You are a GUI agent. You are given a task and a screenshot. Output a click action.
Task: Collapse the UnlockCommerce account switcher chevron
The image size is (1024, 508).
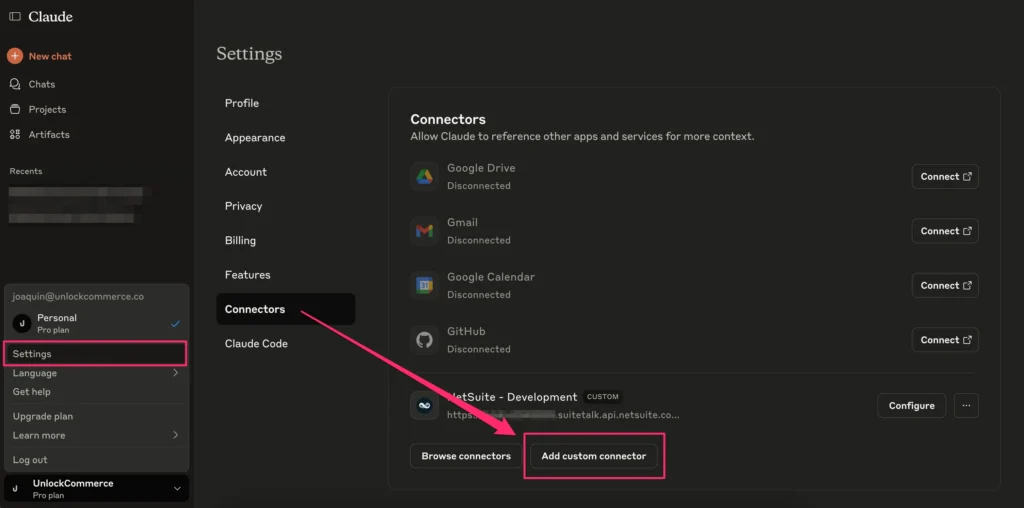coord(177,488)
